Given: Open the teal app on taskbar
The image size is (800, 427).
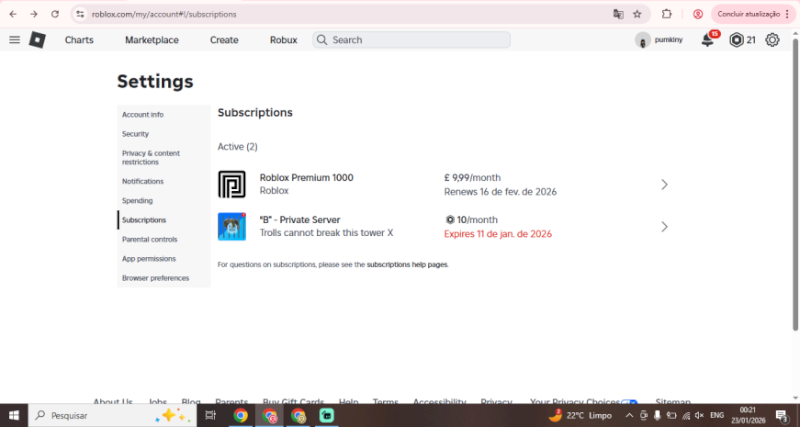Looking at the screenshot, I should [x=327, y=415].
